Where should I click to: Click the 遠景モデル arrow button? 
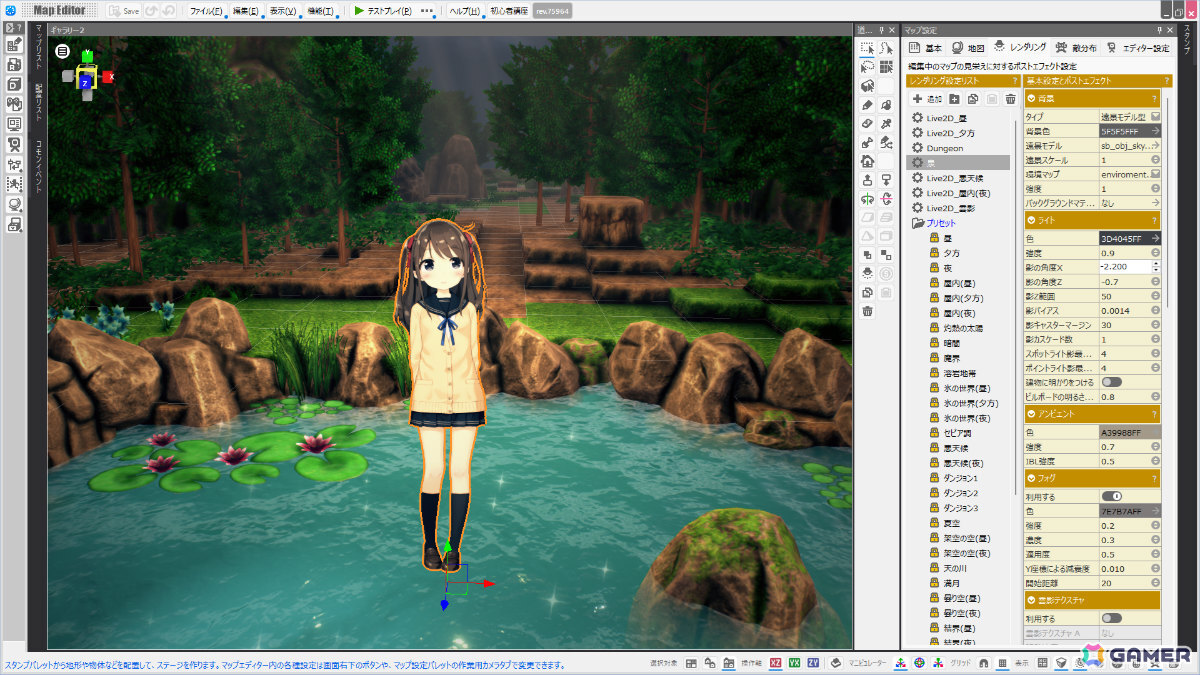pos(1155,145)
